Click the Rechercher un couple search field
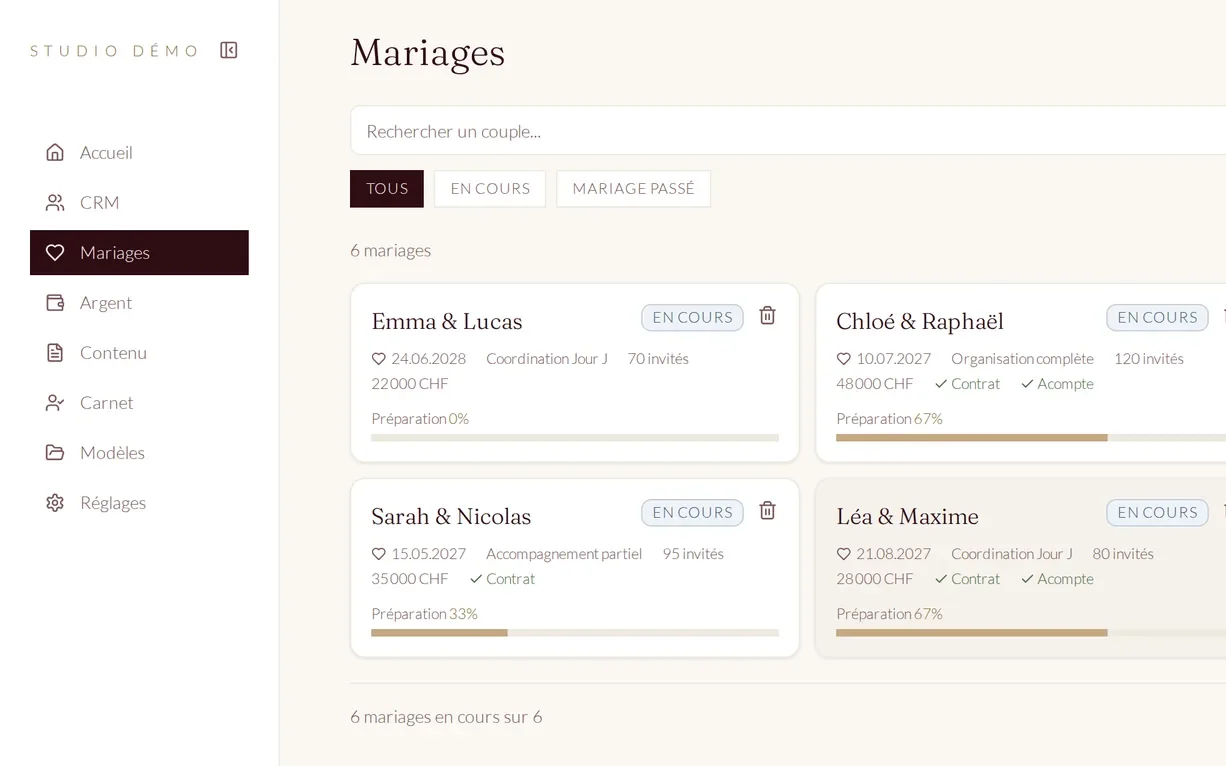The height and width of the screenshot is (766, 1226). [788, 131]
